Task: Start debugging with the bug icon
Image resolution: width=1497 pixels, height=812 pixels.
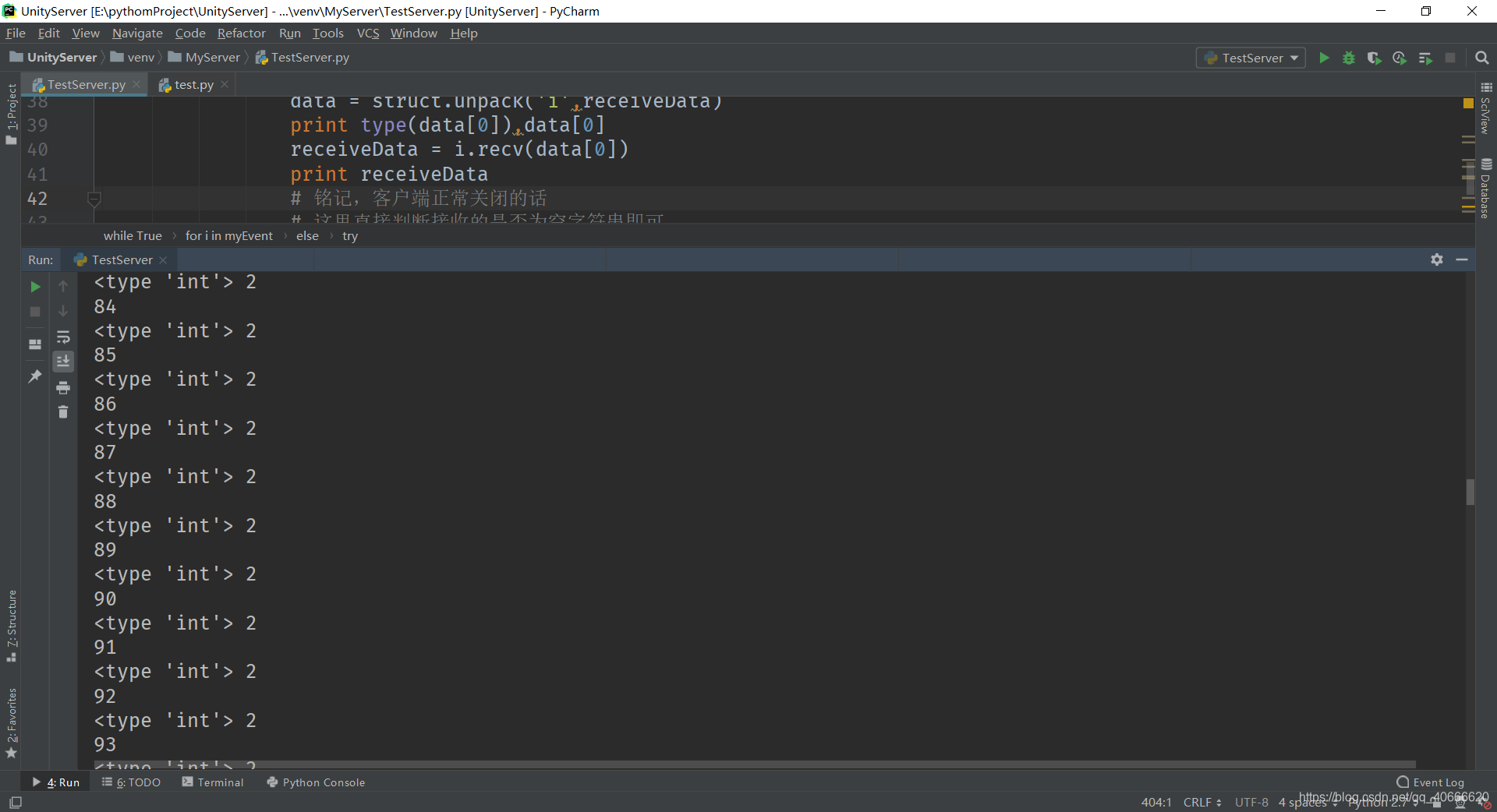Action: click(1349, 58)
